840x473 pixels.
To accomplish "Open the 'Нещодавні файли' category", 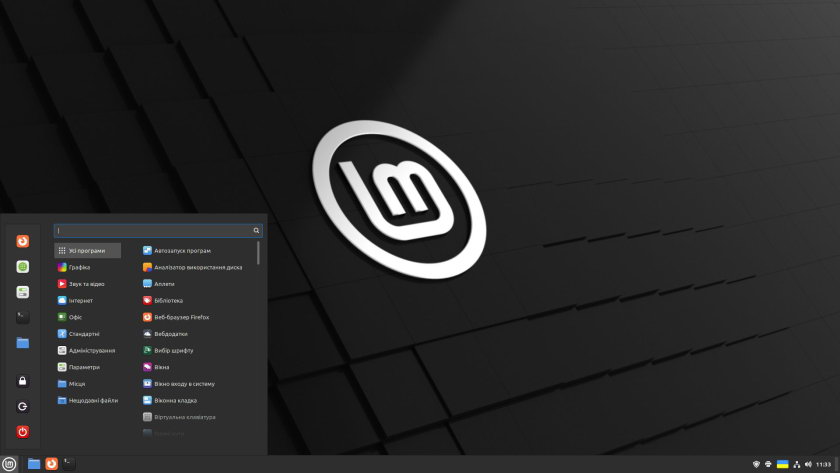I will [88, 400].
